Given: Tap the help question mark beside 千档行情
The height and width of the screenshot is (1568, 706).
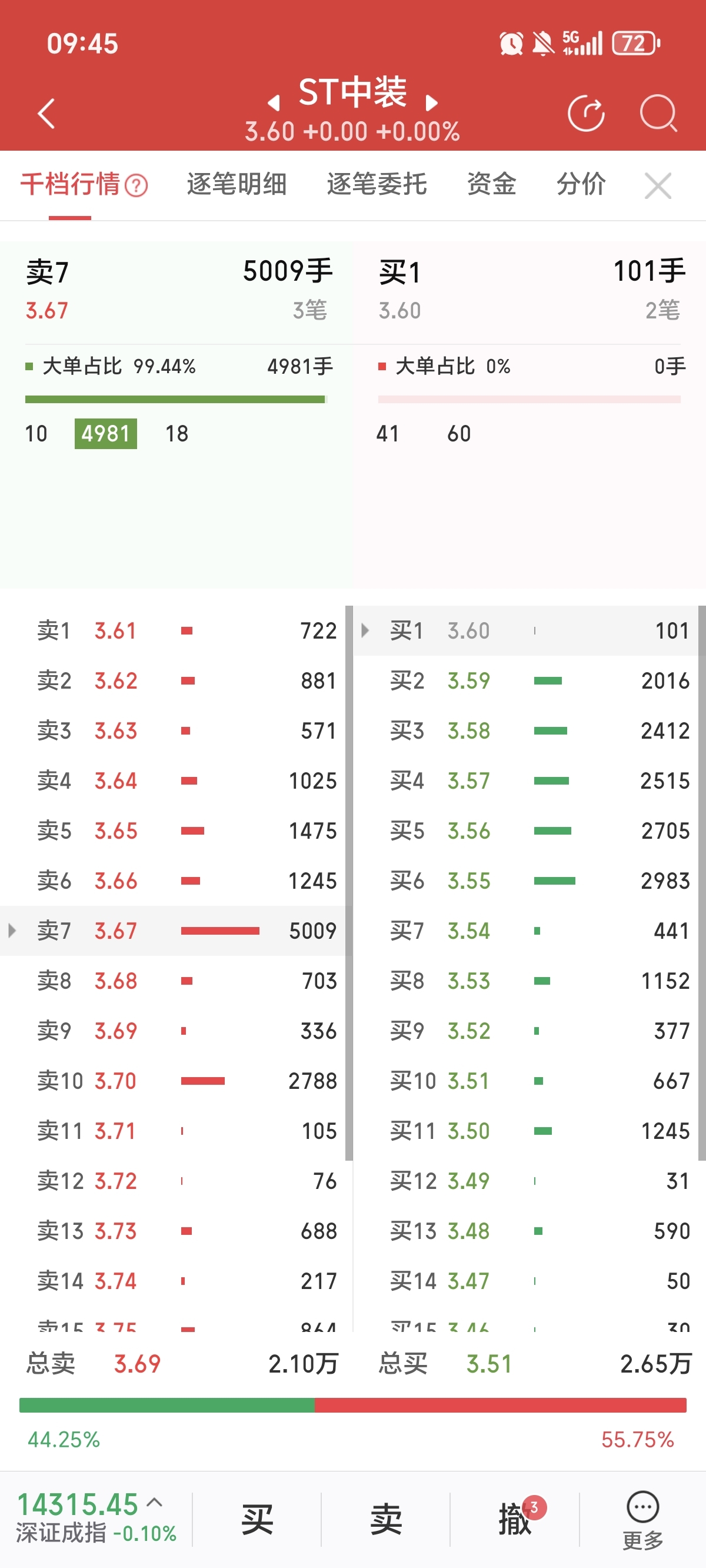Looking at the screenshot, I should (x=136, y=185).
